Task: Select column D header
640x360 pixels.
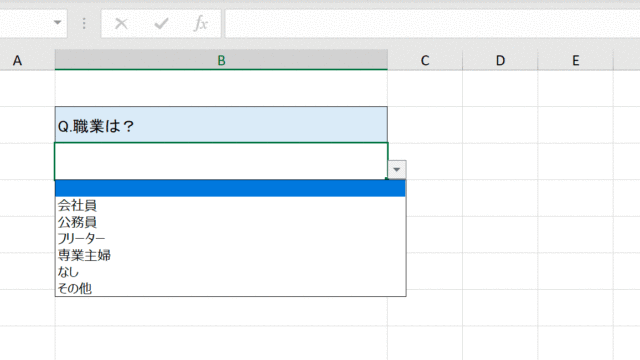Action: [x=500, y=60]
